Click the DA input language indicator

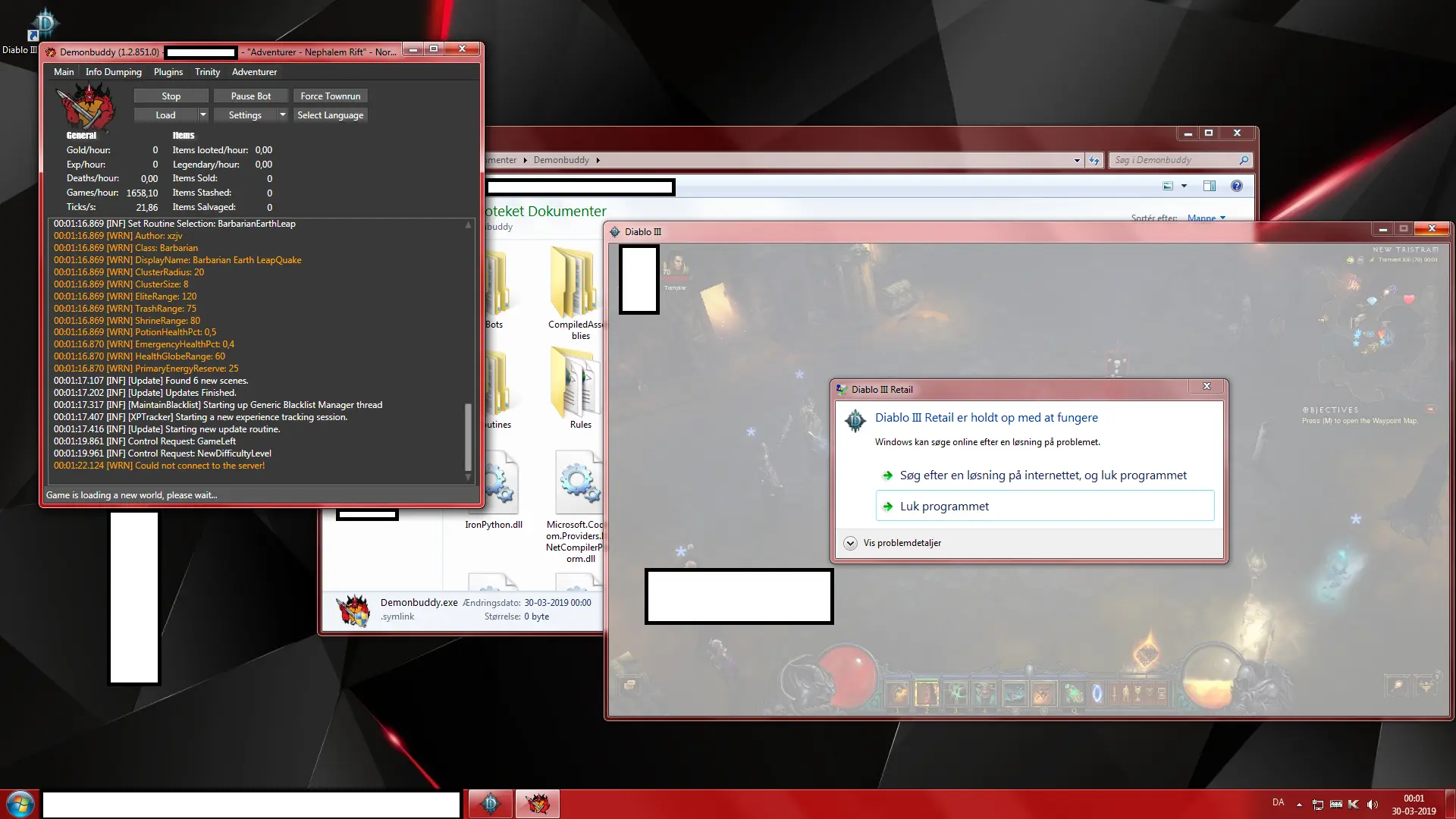coord(1279,802)
